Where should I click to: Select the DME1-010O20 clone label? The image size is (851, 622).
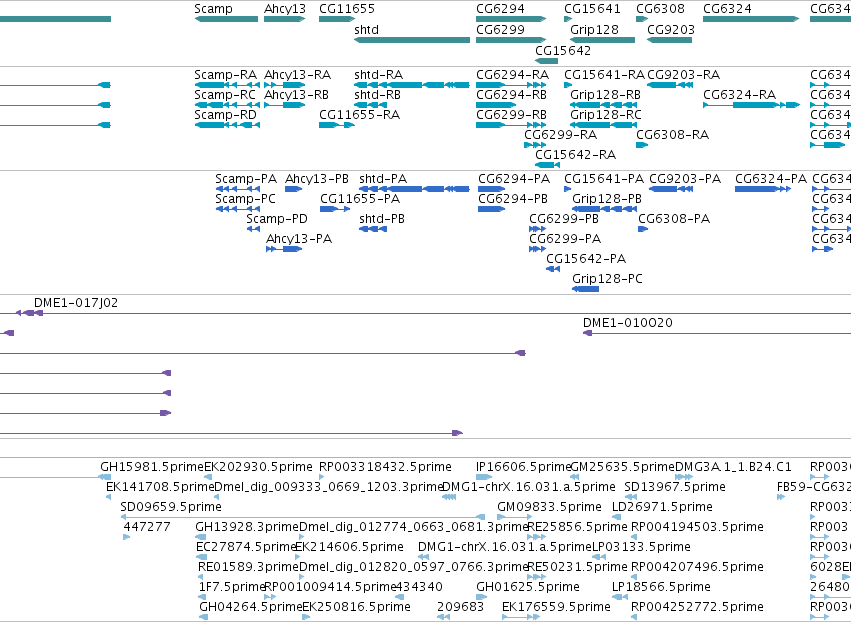(627, 323)
